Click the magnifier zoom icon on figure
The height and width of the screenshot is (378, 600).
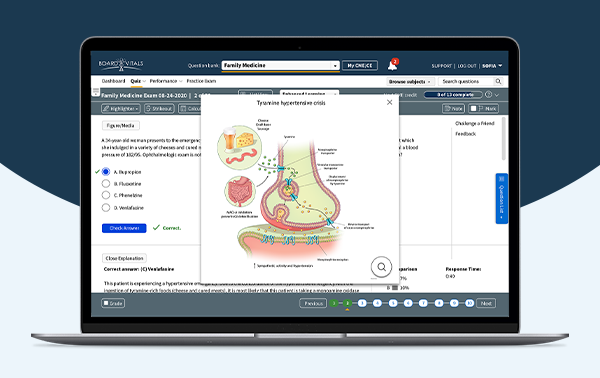[x=381, y=267]
